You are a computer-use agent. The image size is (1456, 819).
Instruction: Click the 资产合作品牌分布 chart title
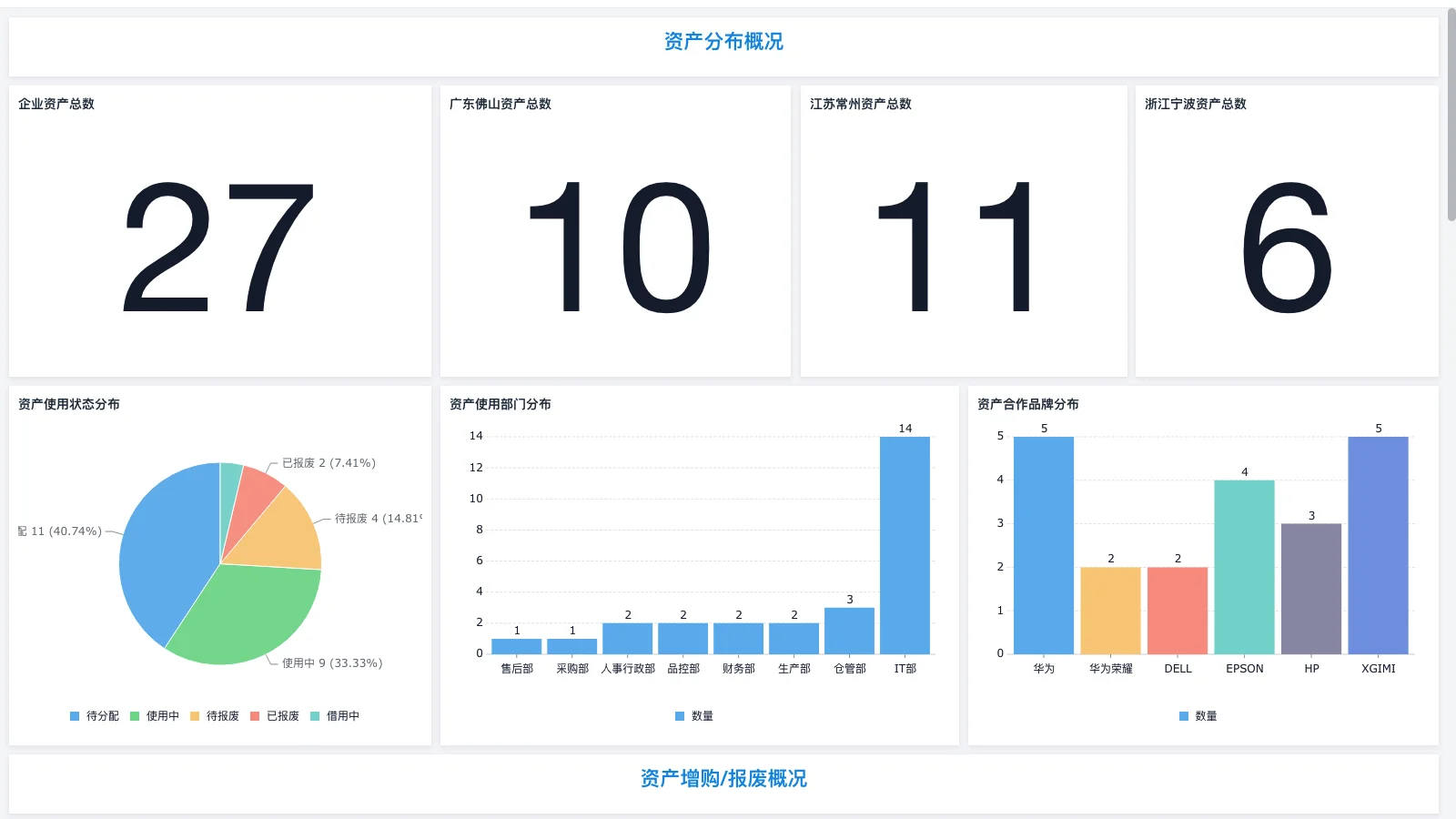[x=1028, y=404]
